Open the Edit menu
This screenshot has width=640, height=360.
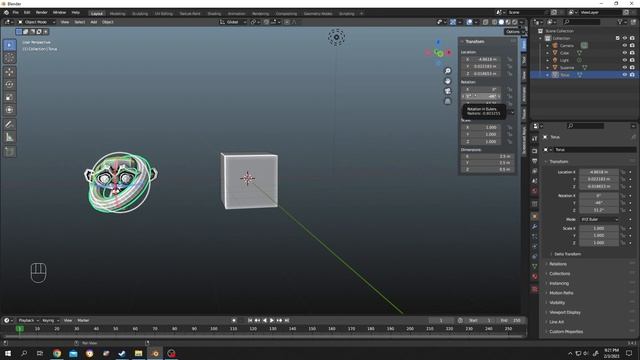[27, 13]
